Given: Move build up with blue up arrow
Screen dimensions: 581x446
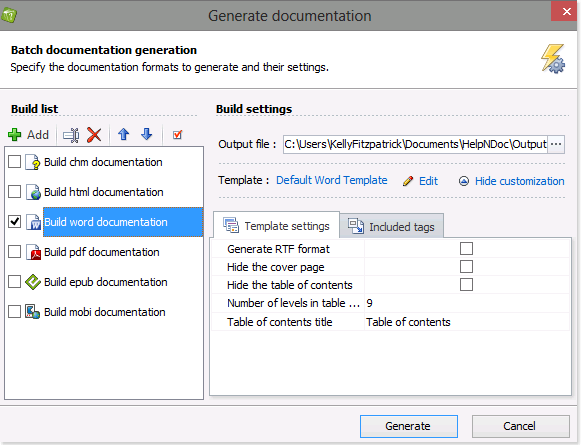Looking at the screenshot, I should (x=123, y=134).
